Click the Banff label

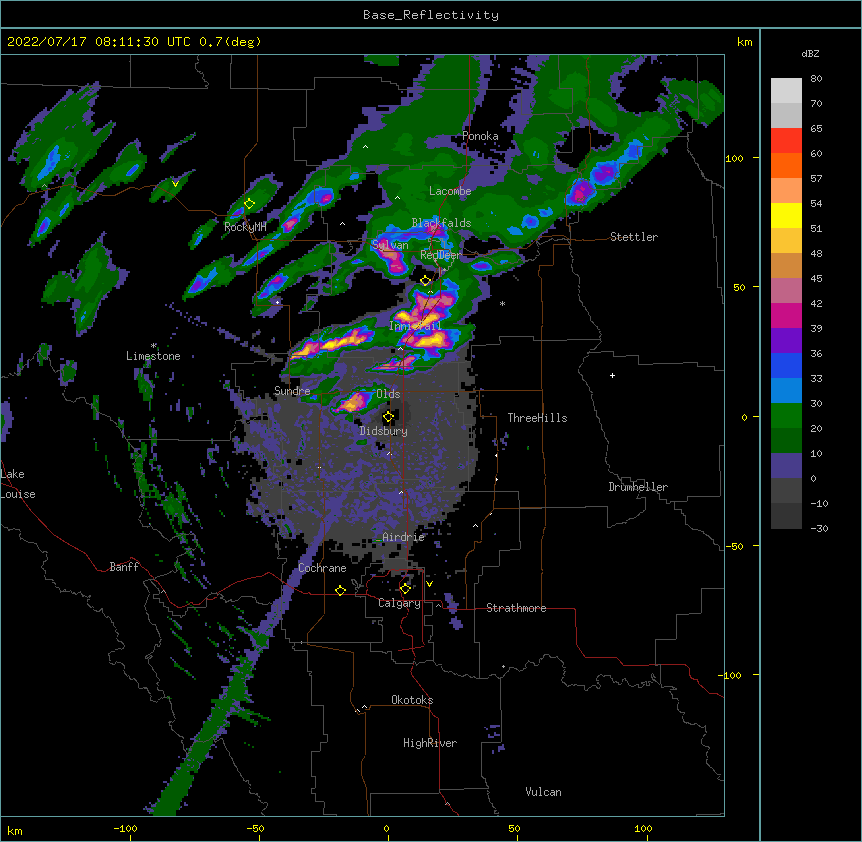124,567
